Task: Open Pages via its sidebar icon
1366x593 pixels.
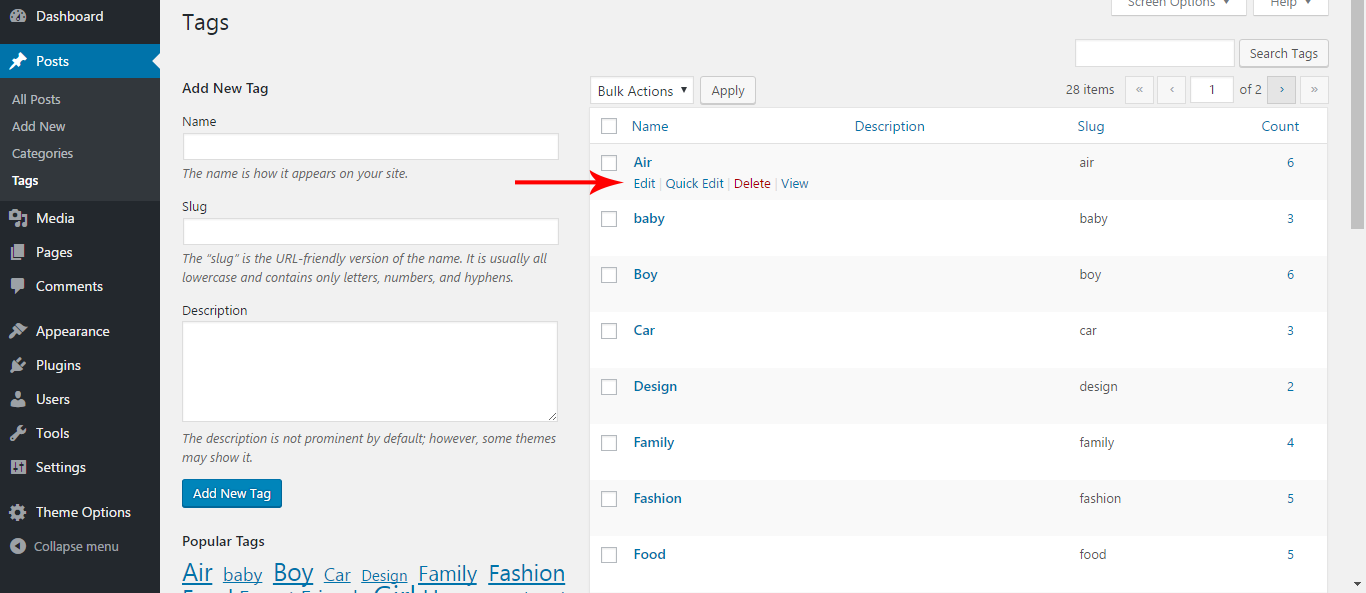Action: pyautogui.click(x=18, y=252)
